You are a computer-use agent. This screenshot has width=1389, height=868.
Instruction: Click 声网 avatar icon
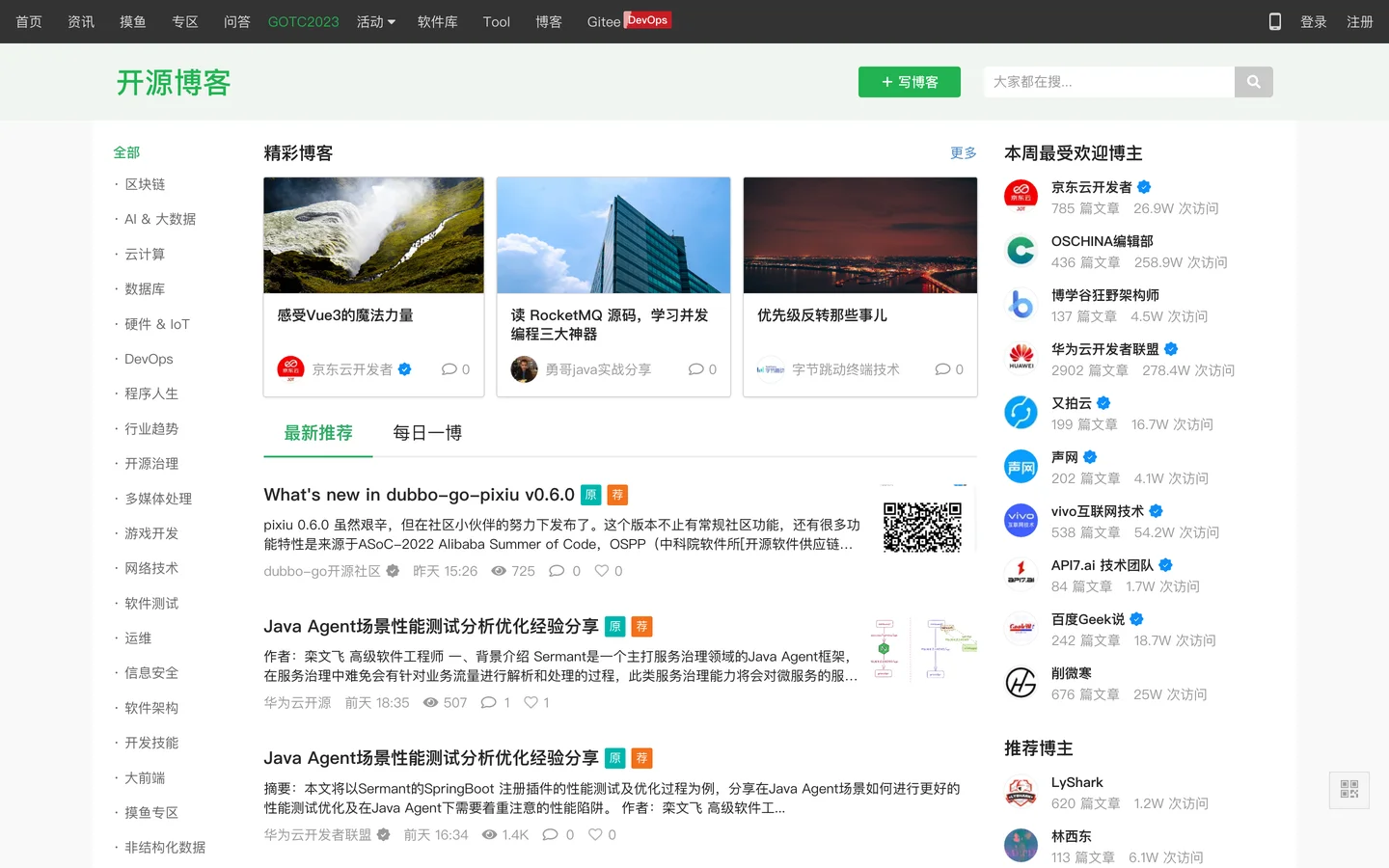pyautogui.click(x=1021, y=466)
